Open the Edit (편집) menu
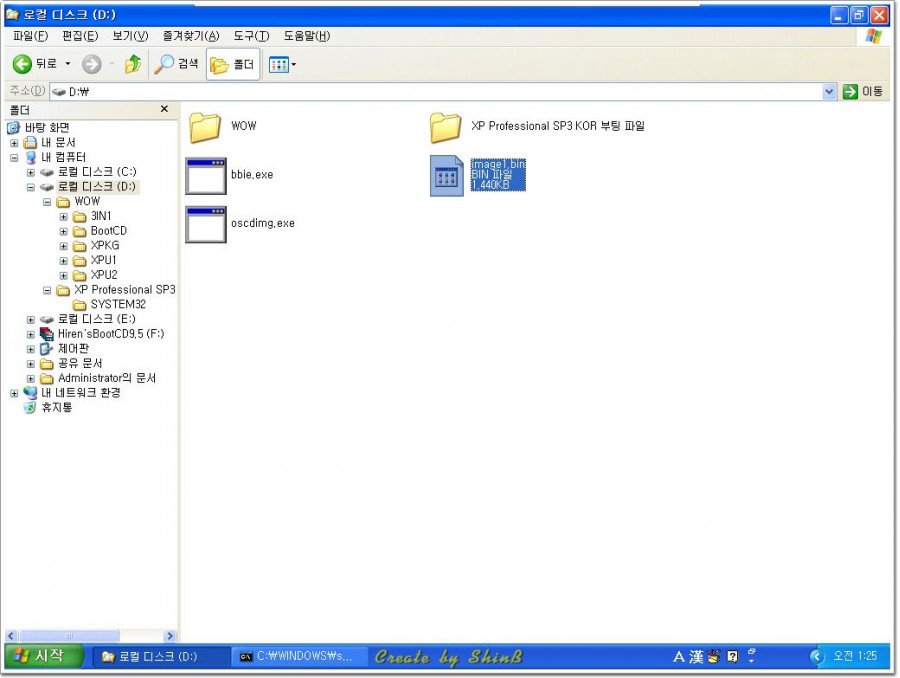This screenshot has width=900, height=678. (x=80, y=36)
